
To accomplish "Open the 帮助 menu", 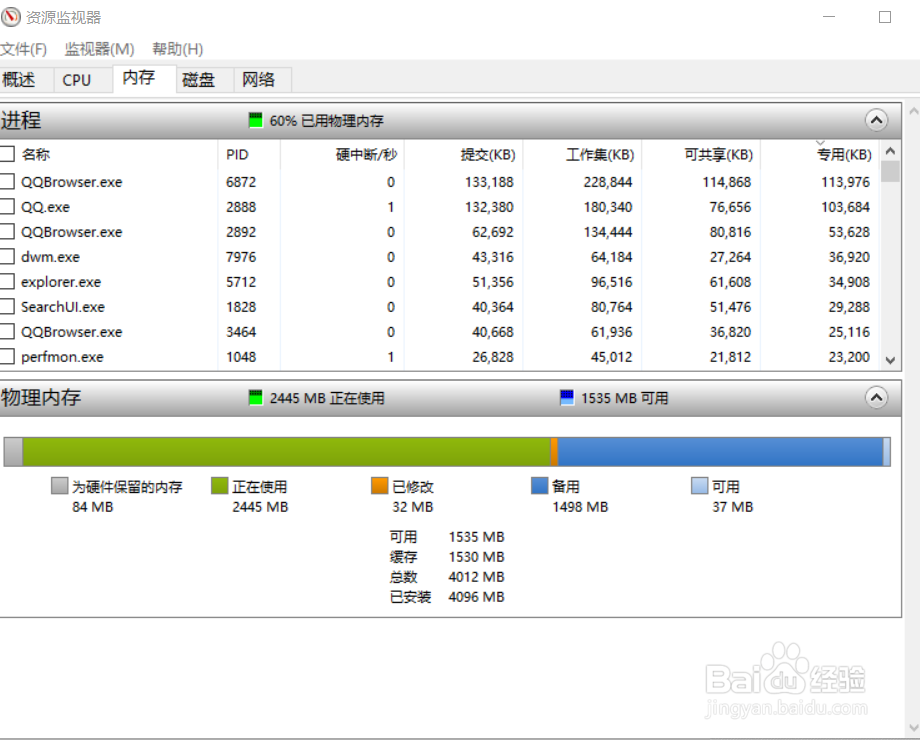I will coord(177,48).
